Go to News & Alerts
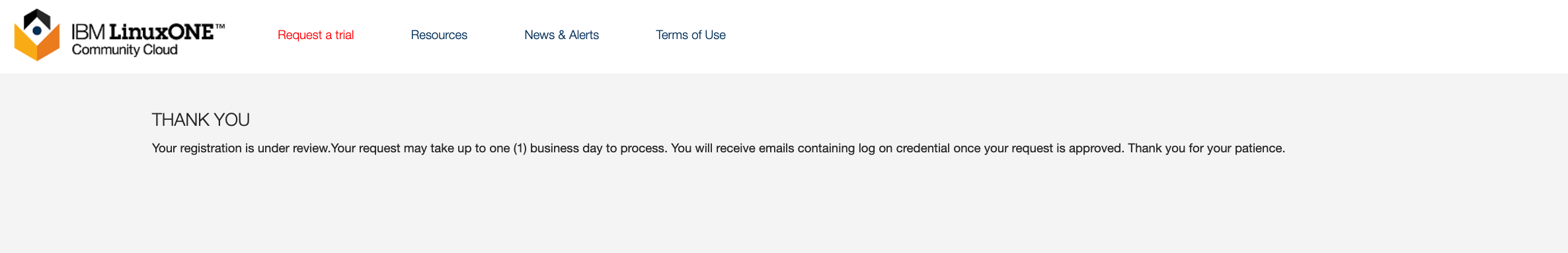The image size is (1568, 253). point(561,35)
